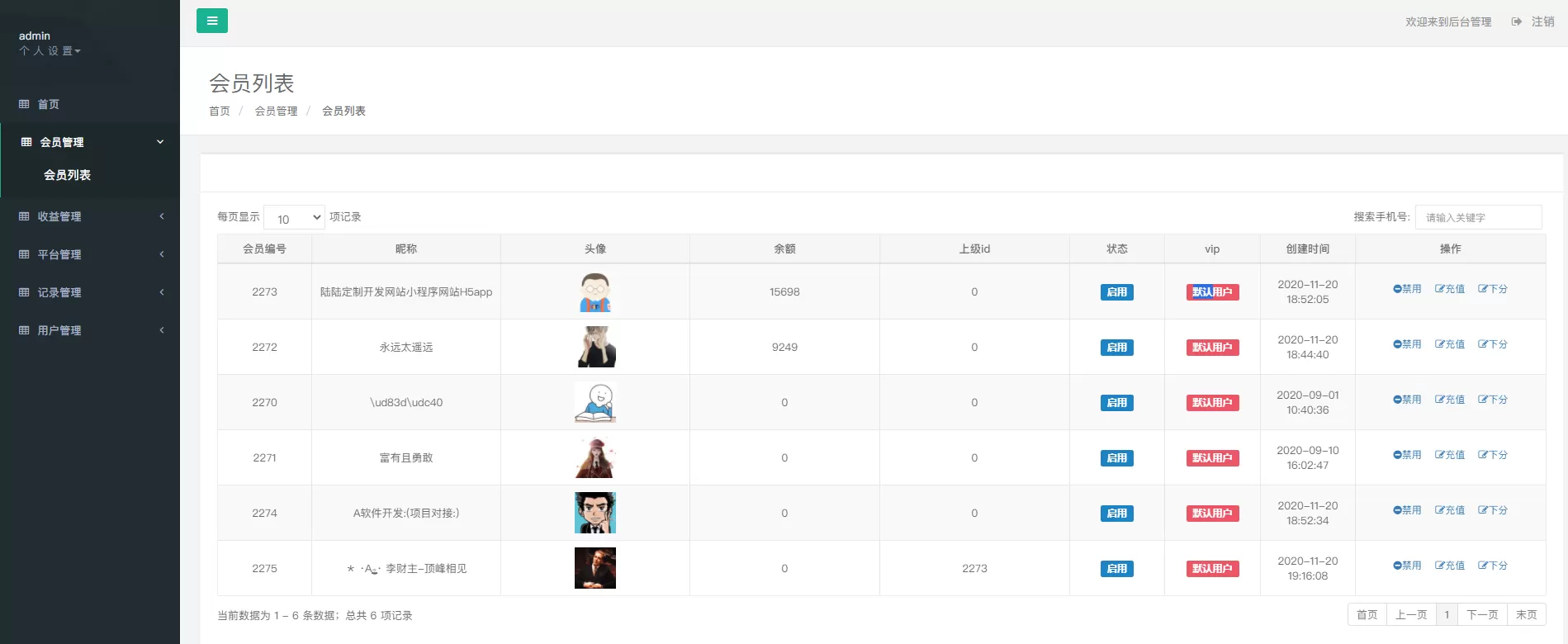Click the avatar thumbnail of member 2272
This screenshot has width=1568, height=644.
point(595,347)
